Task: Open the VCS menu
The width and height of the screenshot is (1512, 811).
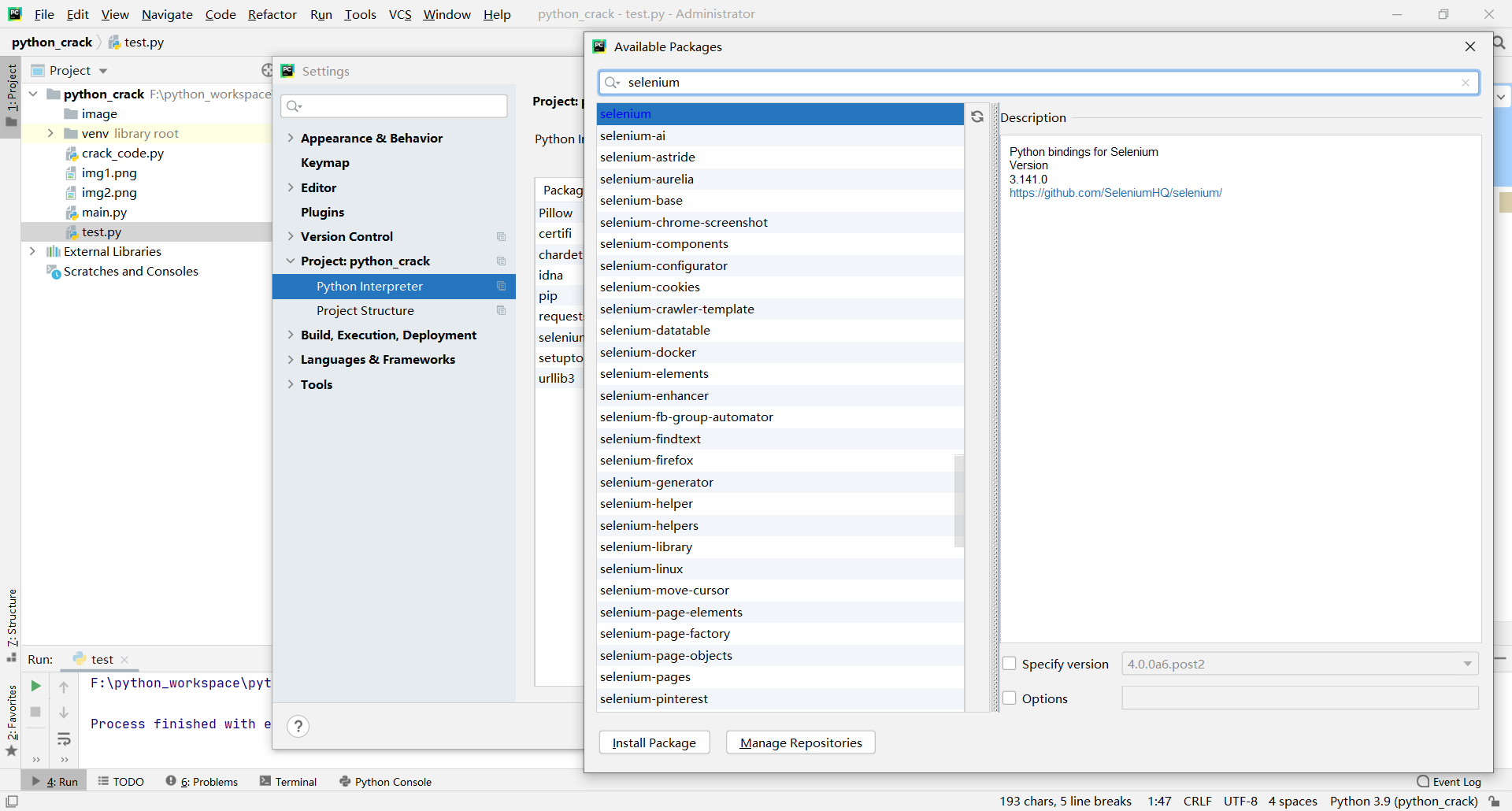Action: pyautogui.click(x=400, y=14)
